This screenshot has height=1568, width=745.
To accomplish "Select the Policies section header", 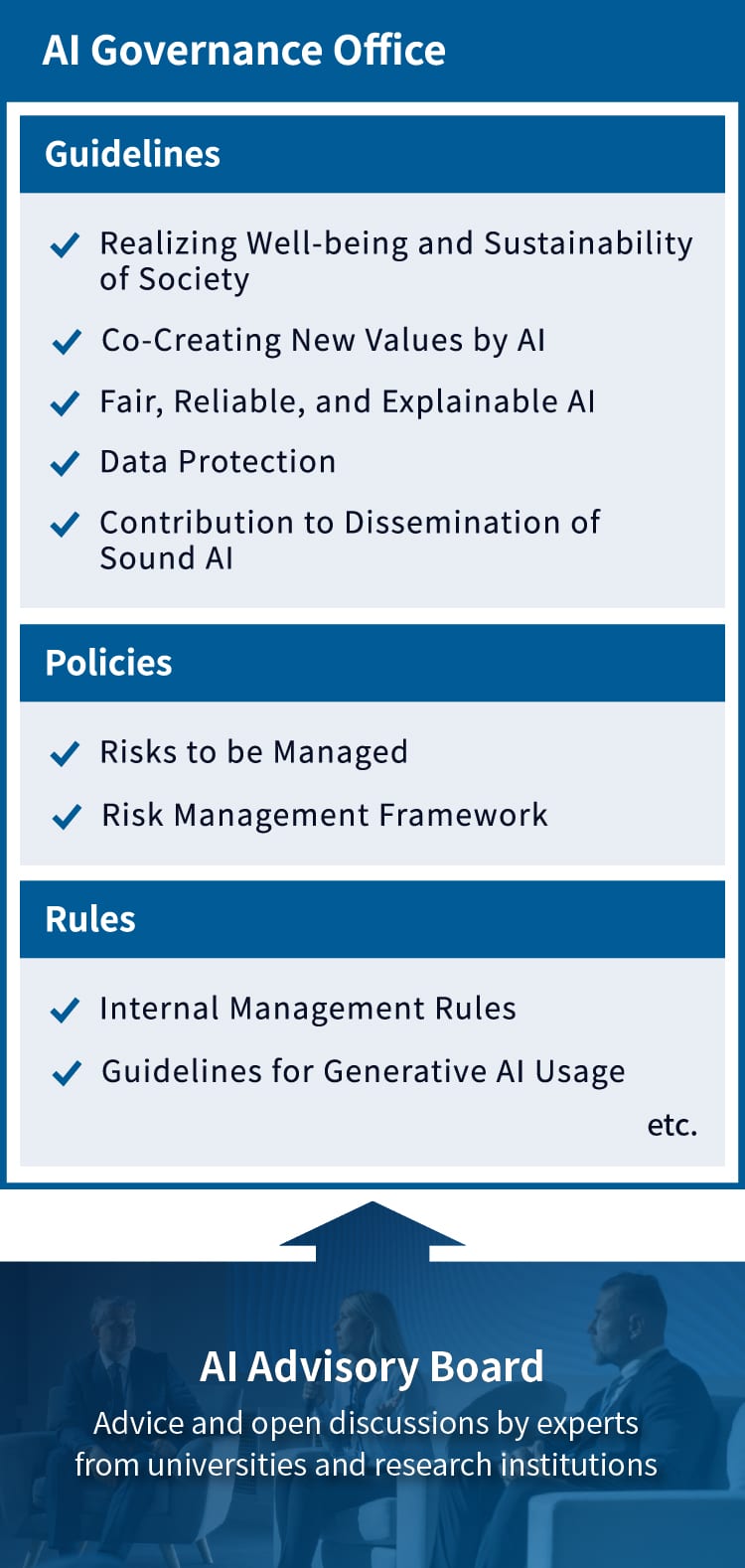I will (109, 663).
